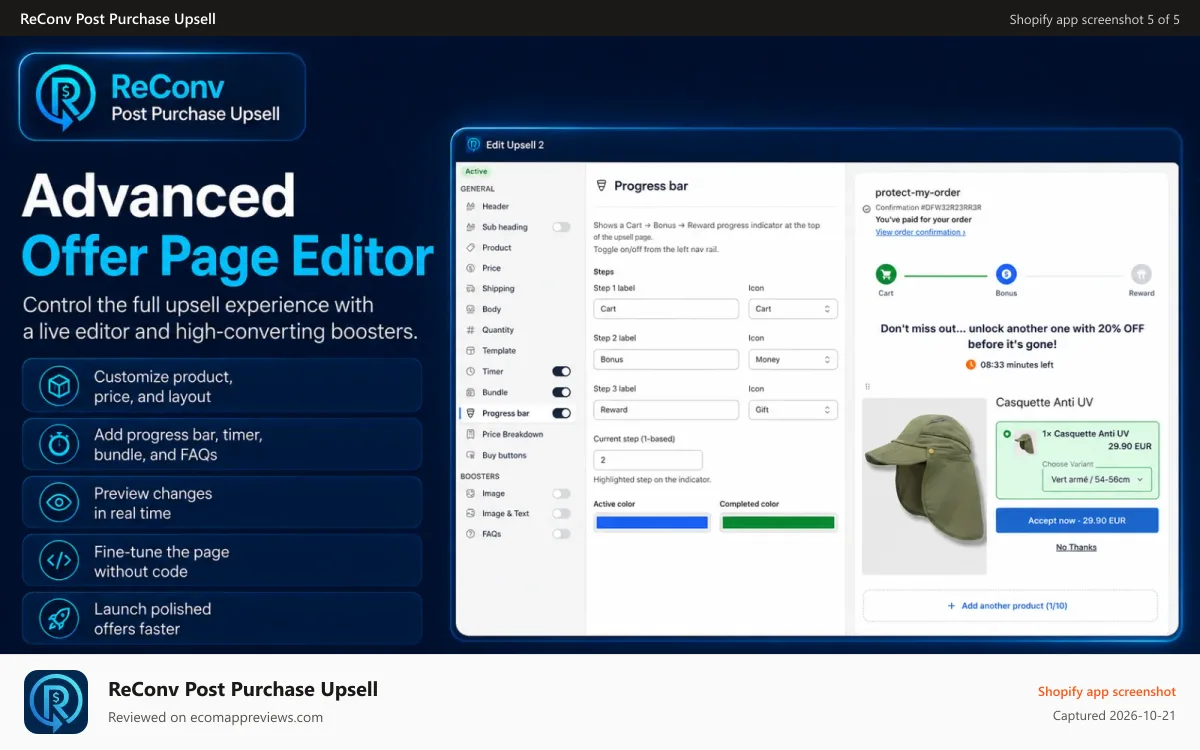Open the Step 1 icon dropdown showing Cart
Viewport: 1200px width, 750px height.
(793, 309)
